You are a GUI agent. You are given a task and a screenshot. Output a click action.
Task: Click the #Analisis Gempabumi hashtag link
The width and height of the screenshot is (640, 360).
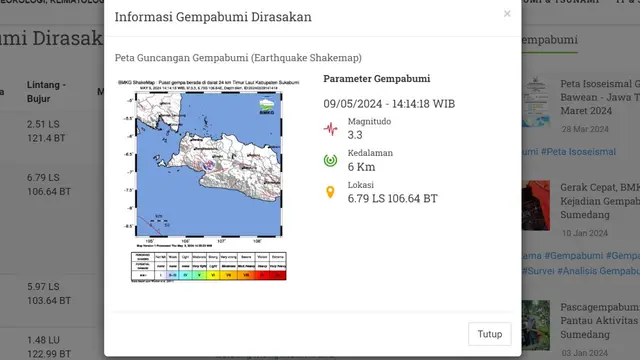click(x=598, y=271)
